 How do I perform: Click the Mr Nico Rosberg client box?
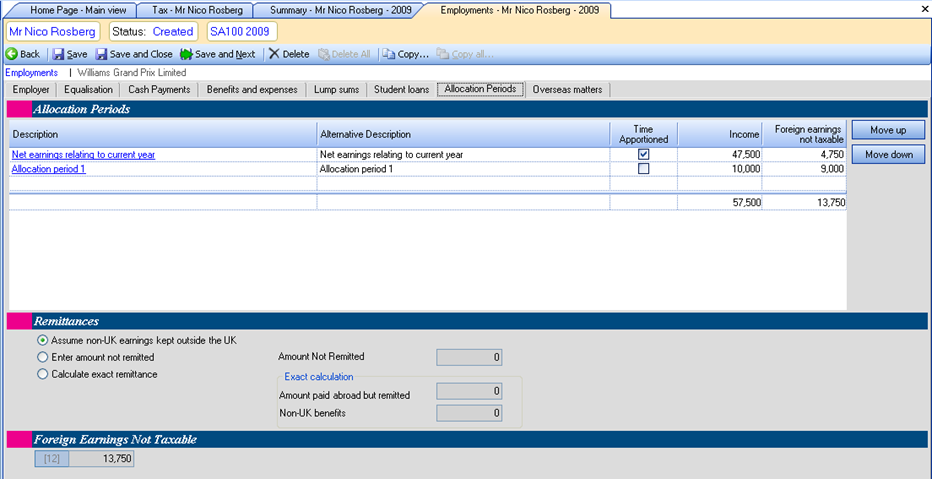pyautogui.click(x=52, y=31)
